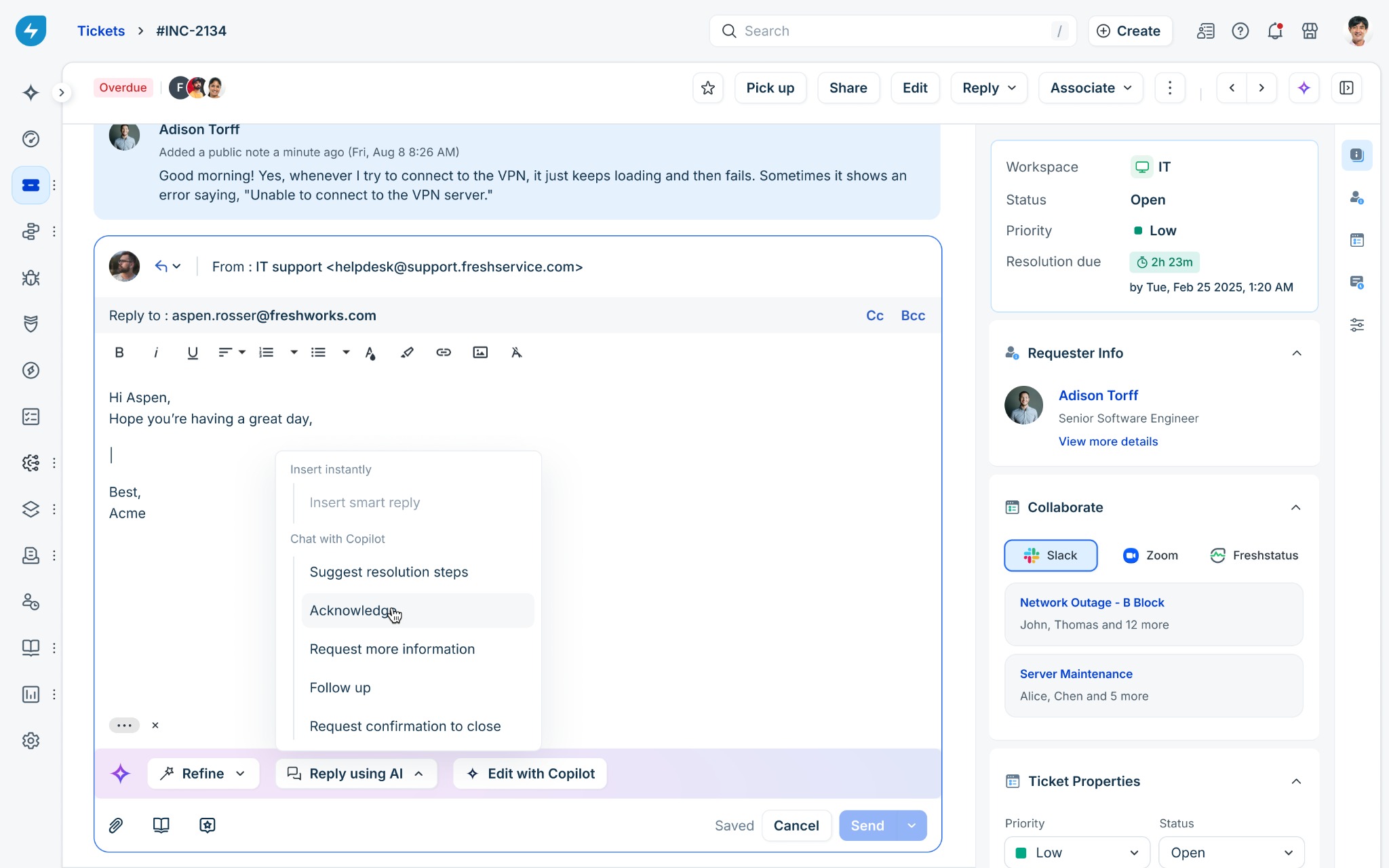
Task: Choose Suggest resolution steps
Action: coord(418,572)
